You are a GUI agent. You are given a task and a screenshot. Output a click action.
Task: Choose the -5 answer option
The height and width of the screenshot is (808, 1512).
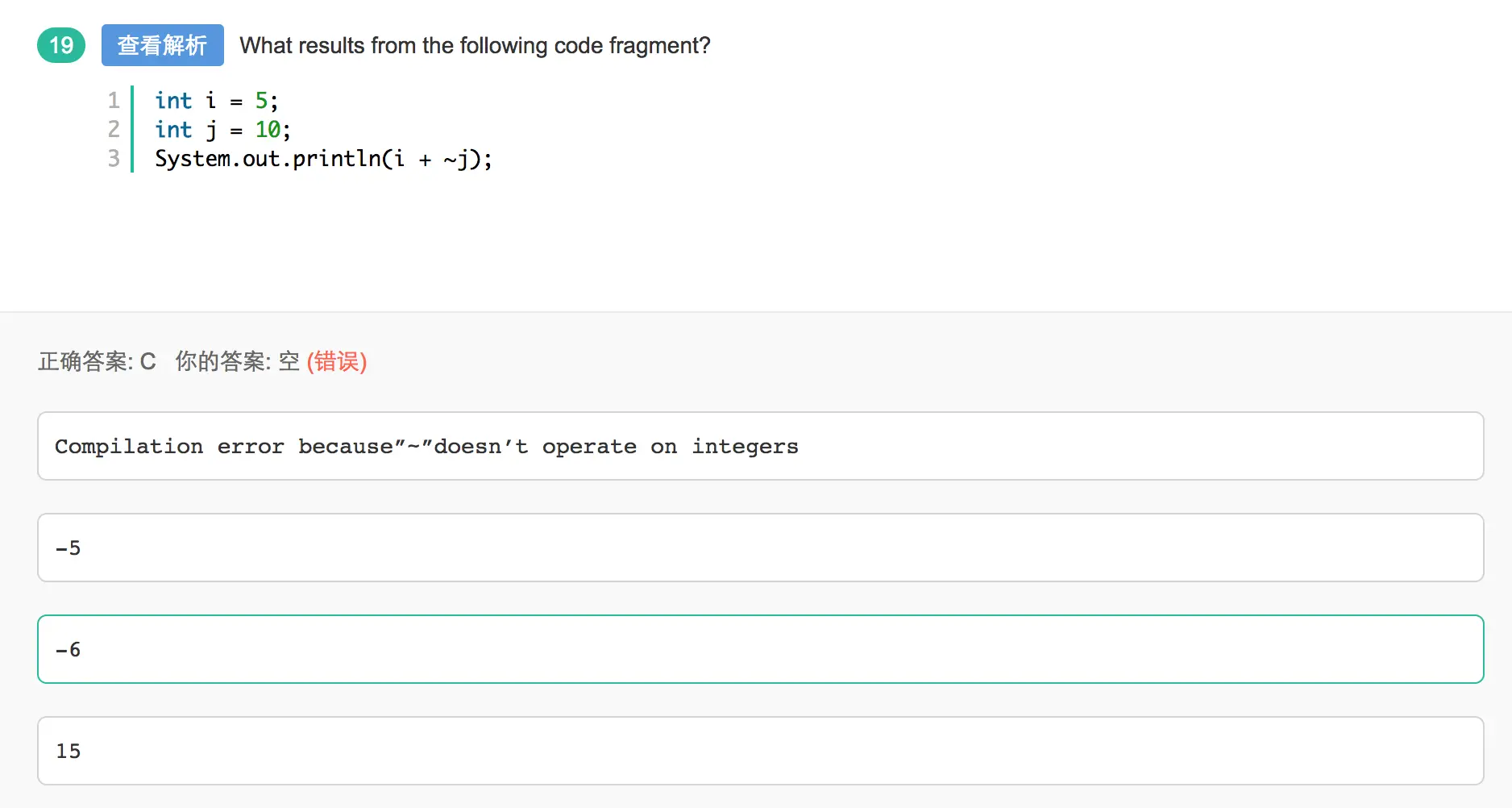coord(760,548)
